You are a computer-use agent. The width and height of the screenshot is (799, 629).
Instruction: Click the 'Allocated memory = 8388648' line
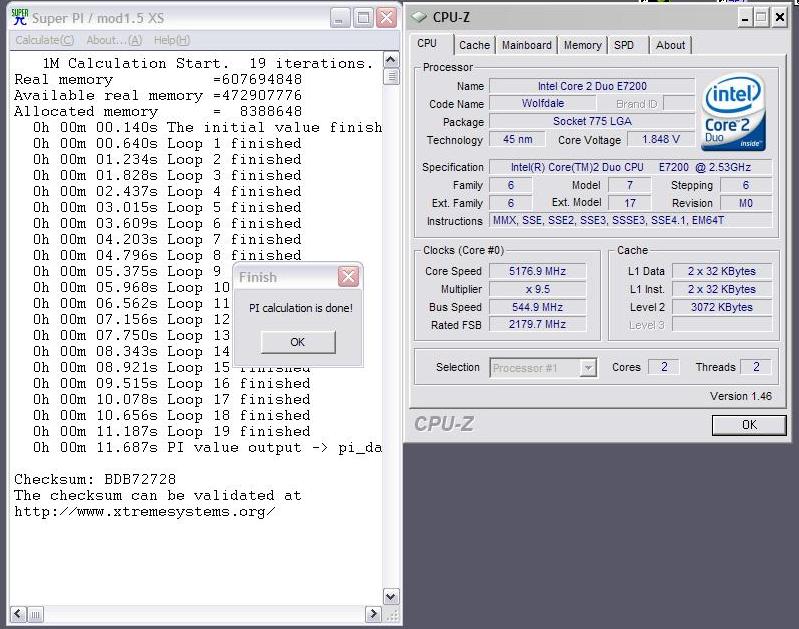pyautogui.click(x=158, y=111)
